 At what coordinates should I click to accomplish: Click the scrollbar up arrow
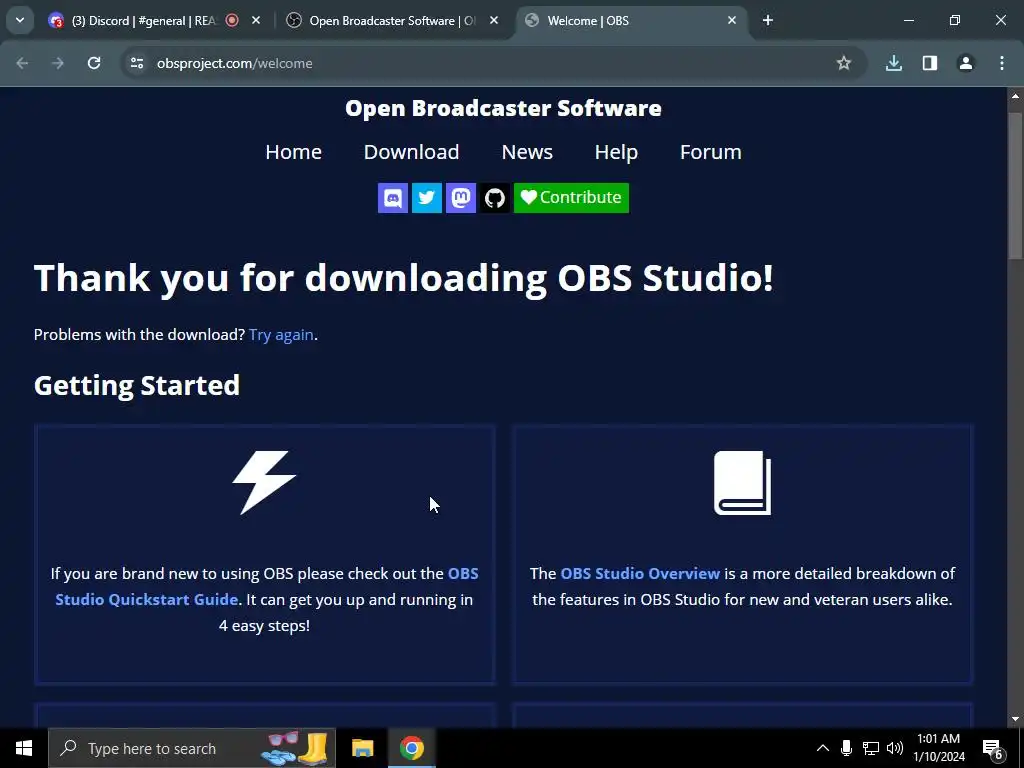click(x=1016, y=96)
